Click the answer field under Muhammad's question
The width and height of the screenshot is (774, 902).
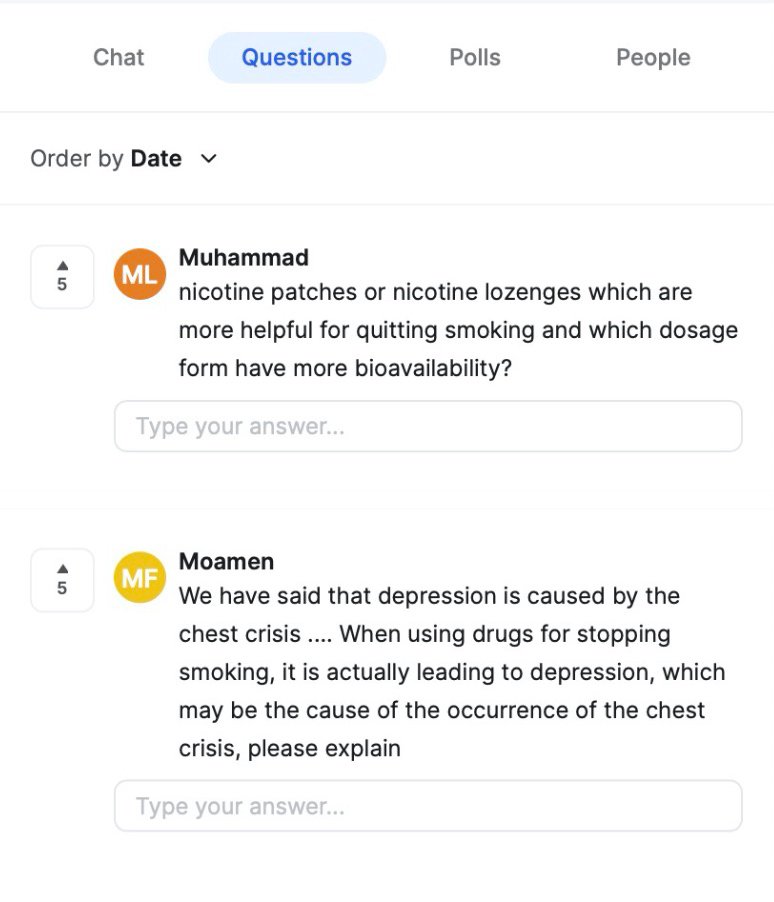pos(428,427)
